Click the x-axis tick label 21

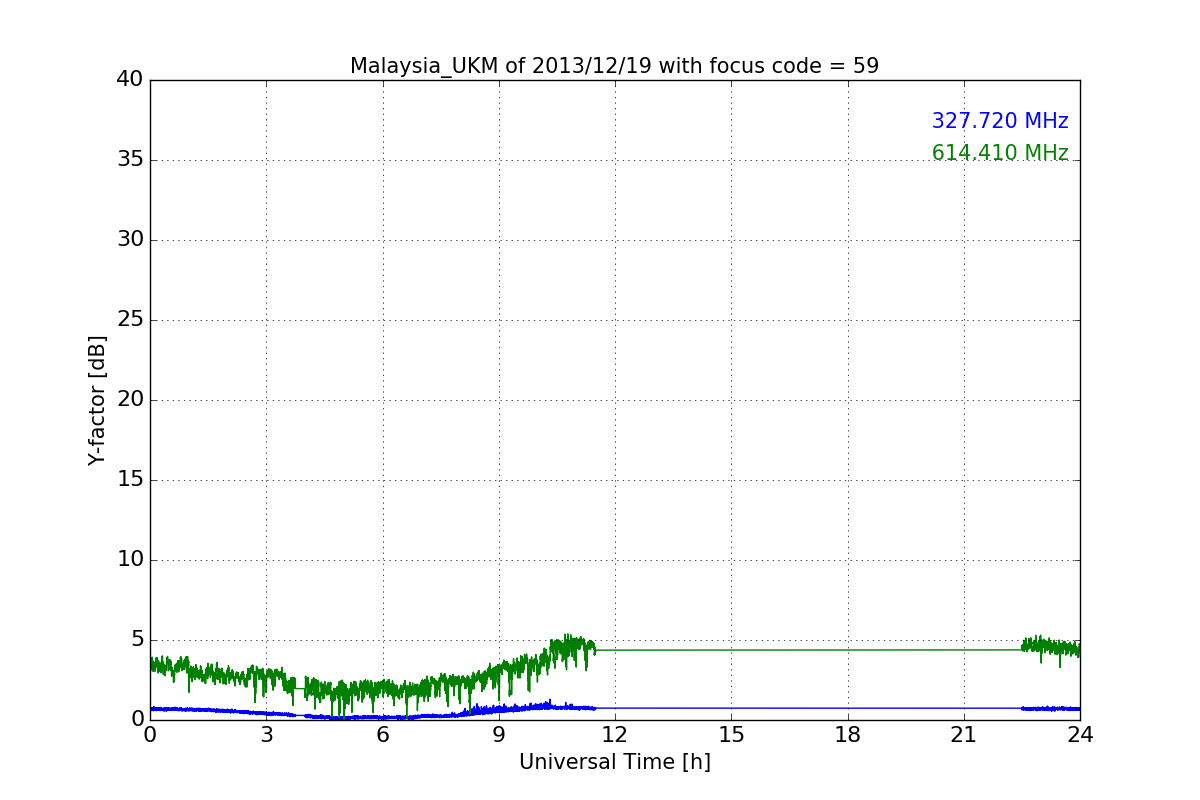964,735
